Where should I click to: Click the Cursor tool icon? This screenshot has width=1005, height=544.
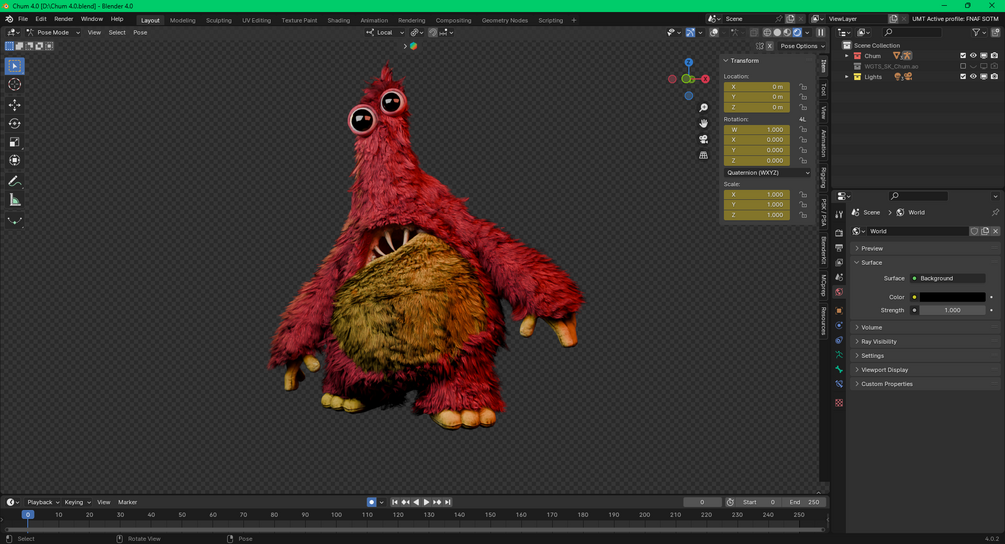(x=14, y=85)
